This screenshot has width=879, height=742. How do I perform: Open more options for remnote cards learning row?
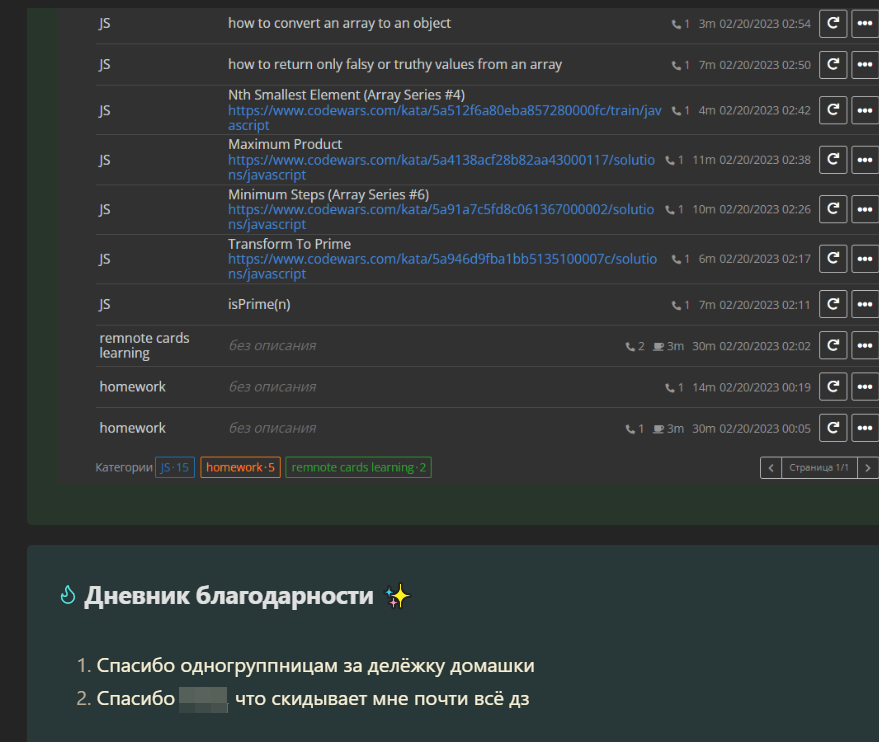[865, 346]
